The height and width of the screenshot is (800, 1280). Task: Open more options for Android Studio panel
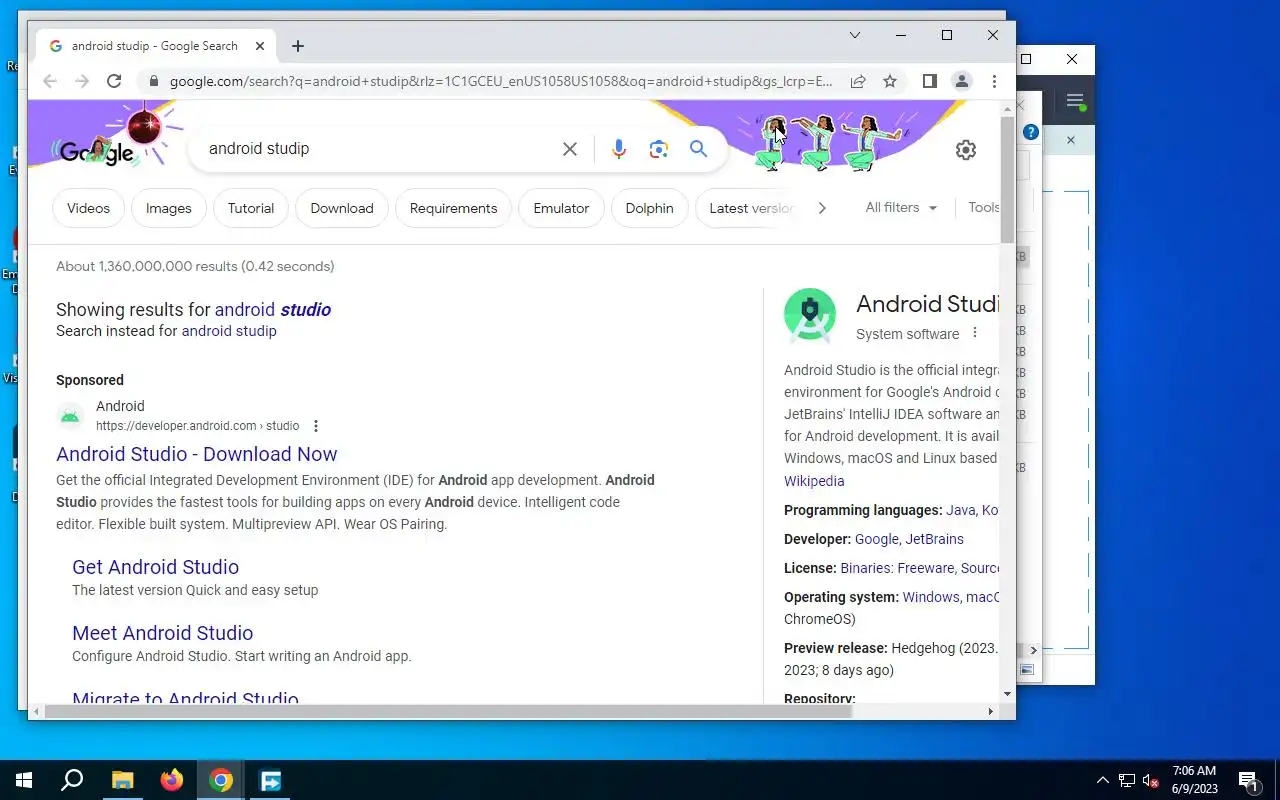click(975, 333)
